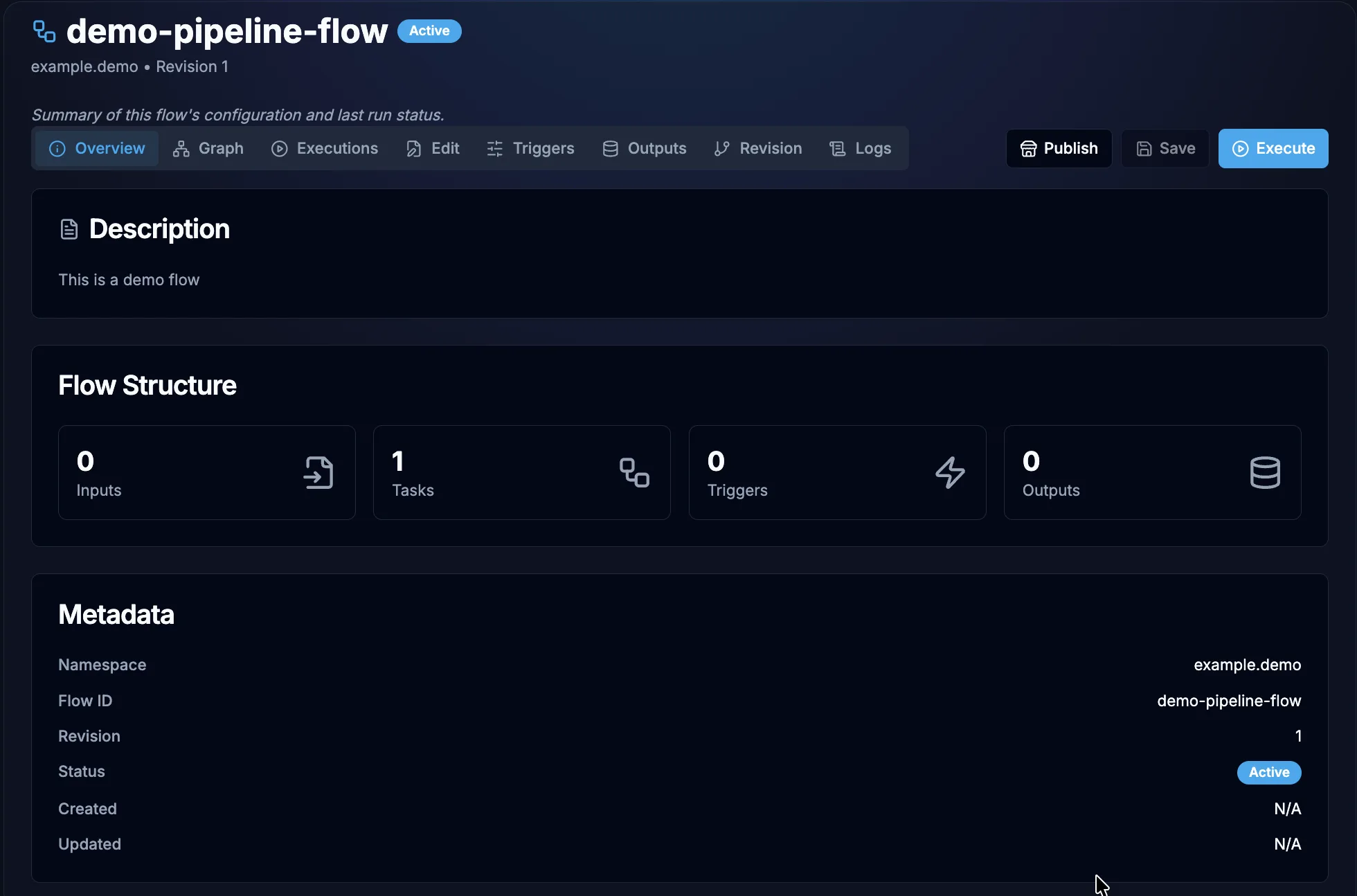1357x896 pixels.
Task: Go to the Edit tab
Action: click(x=433, y=149)
